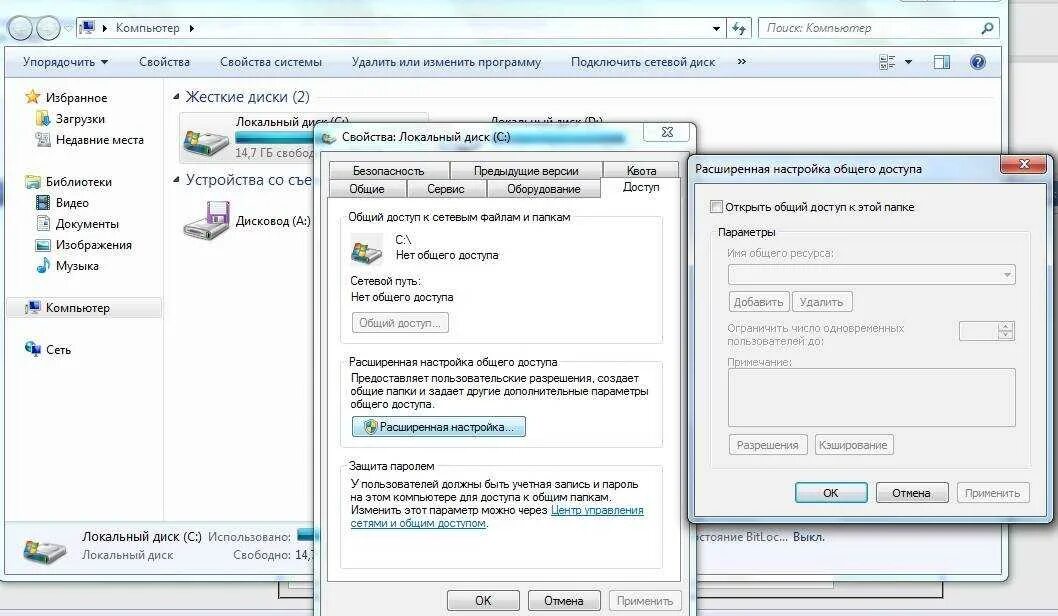Click the Кэширование button
Viewport: 1058px width, 616px height.
[x=854, y=445]
